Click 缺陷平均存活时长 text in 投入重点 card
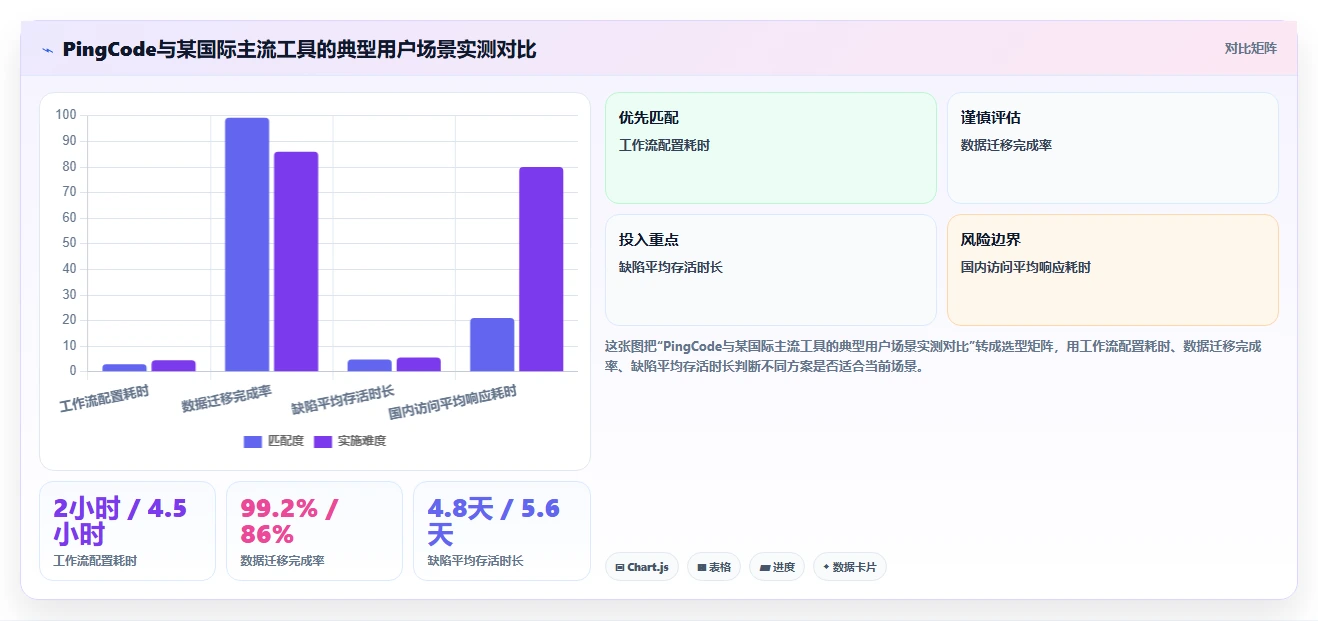Viewport: 1318px width, 621px height. [x=671, y=267]
